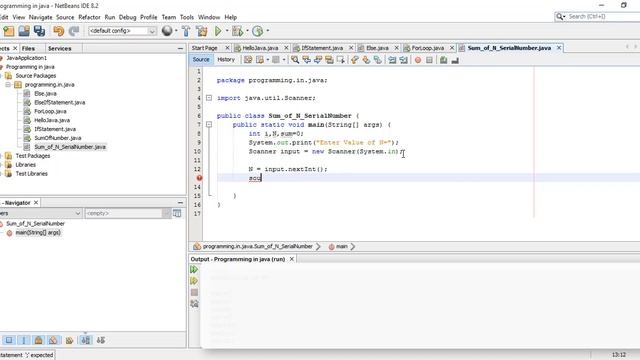The height and width of the screenshot is (360, 640).
Task: Toggle the History view button
Action: (x=226, y=60)
